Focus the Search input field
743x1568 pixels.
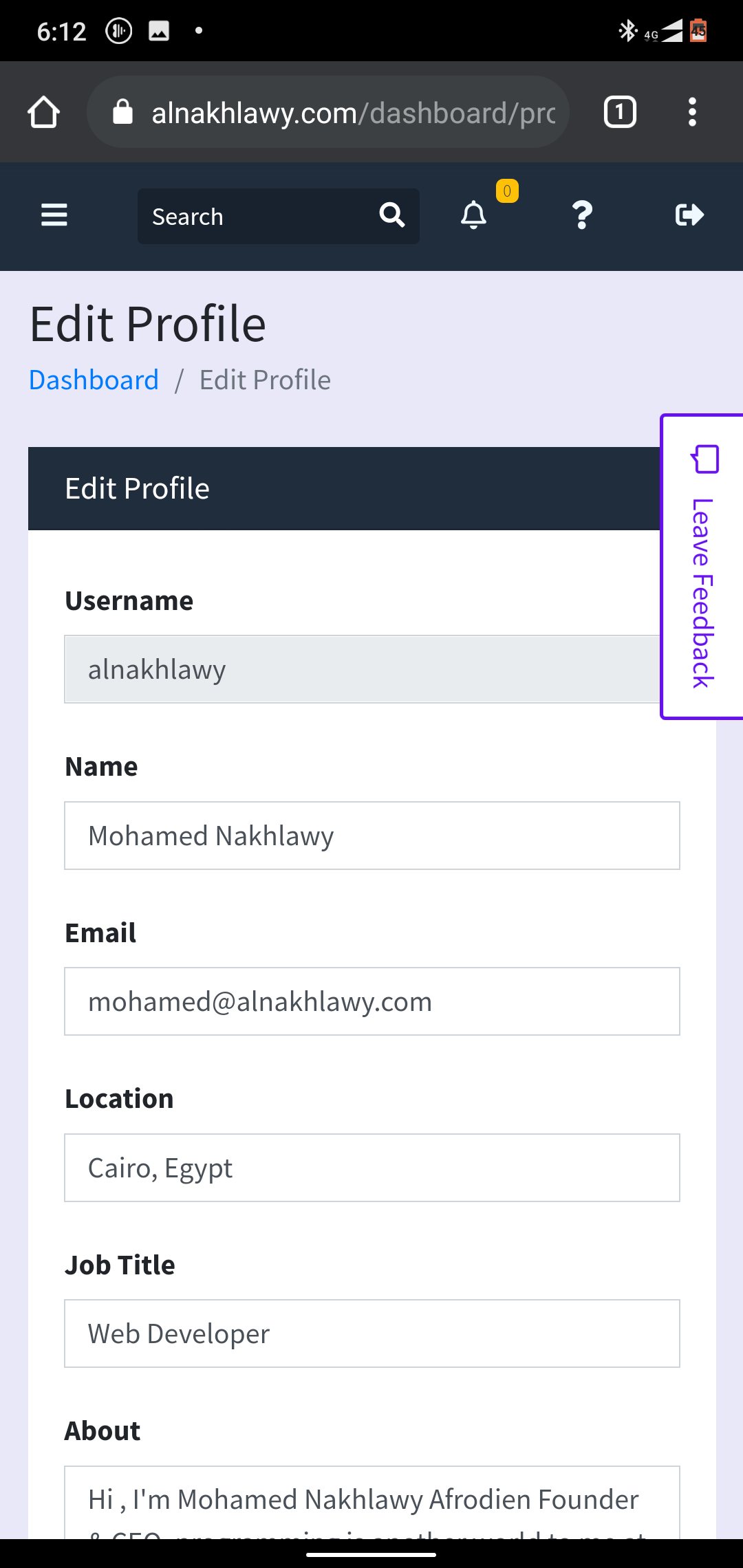[258, 217]
